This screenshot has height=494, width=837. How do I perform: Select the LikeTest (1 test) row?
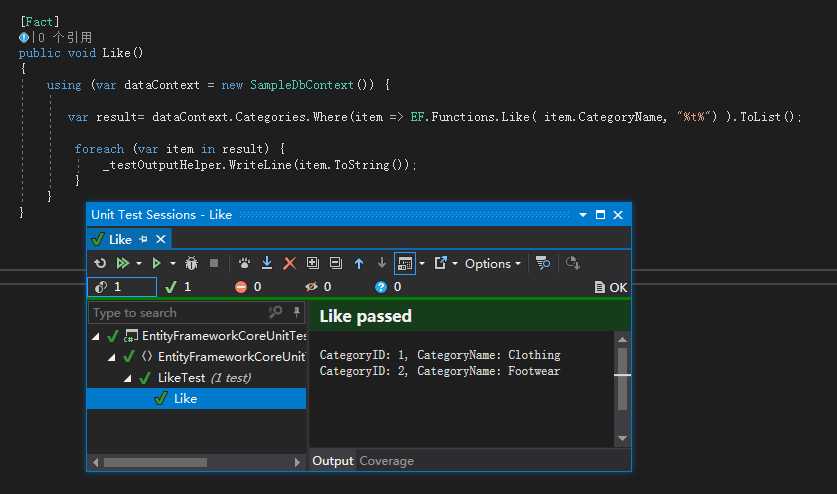(x=197, y=378)
